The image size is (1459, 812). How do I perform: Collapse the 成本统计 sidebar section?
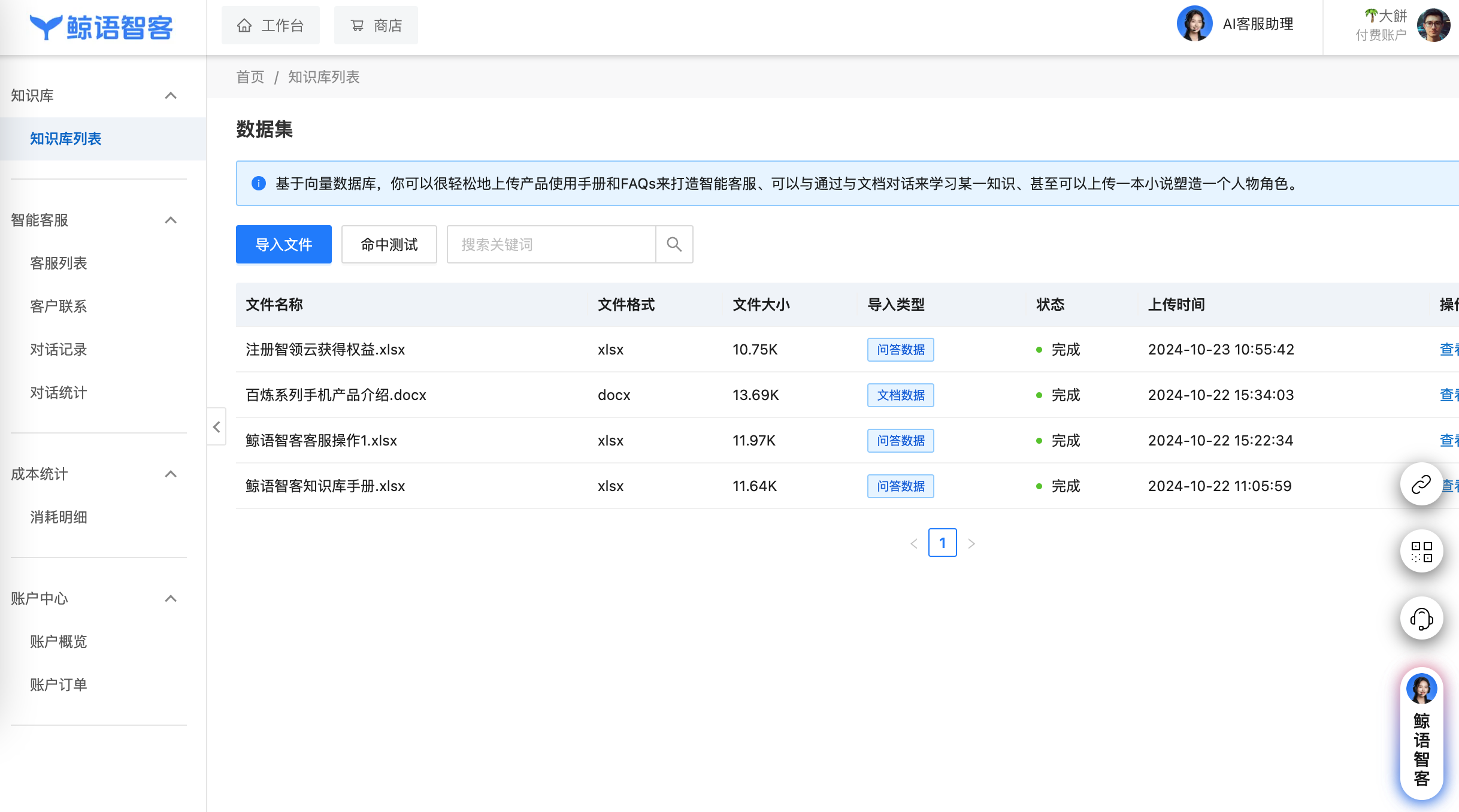click(x=171, y=474)
